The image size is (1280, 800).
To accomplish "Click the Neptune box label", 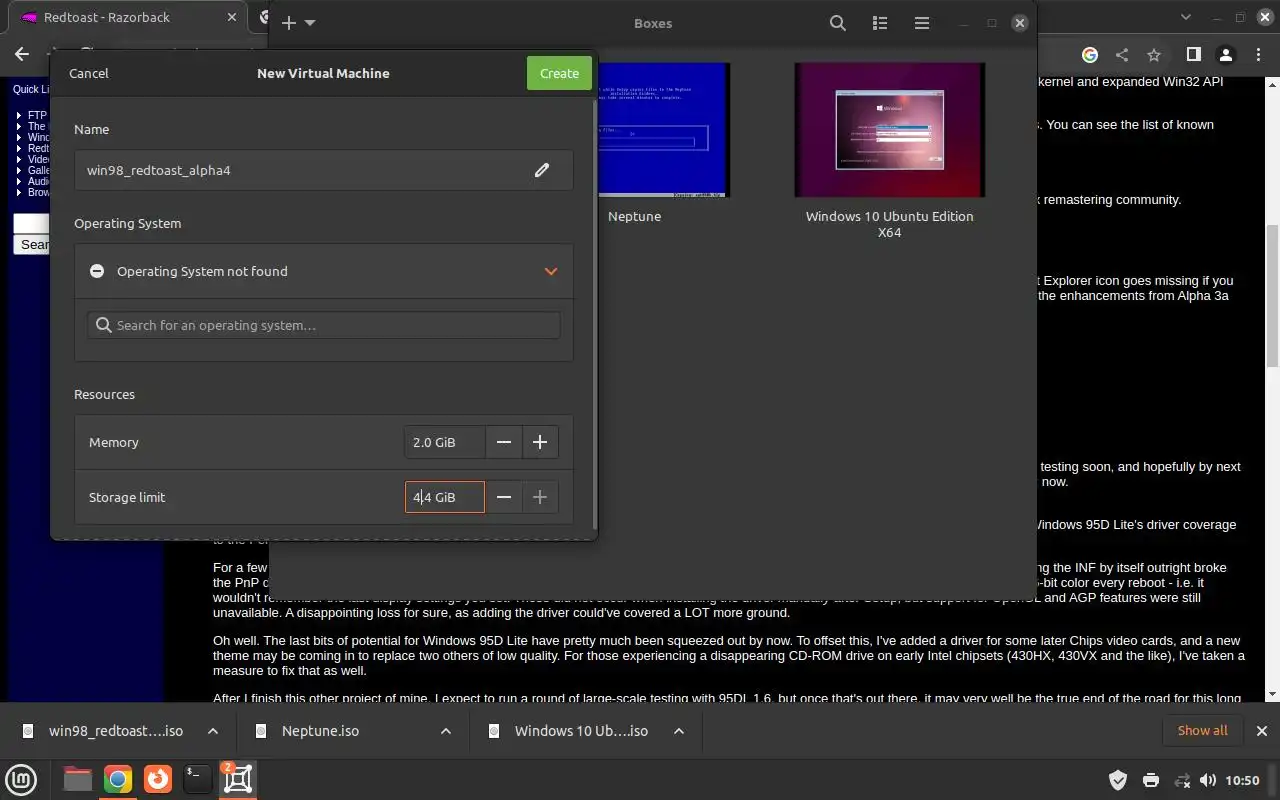I will click(634, 216).
